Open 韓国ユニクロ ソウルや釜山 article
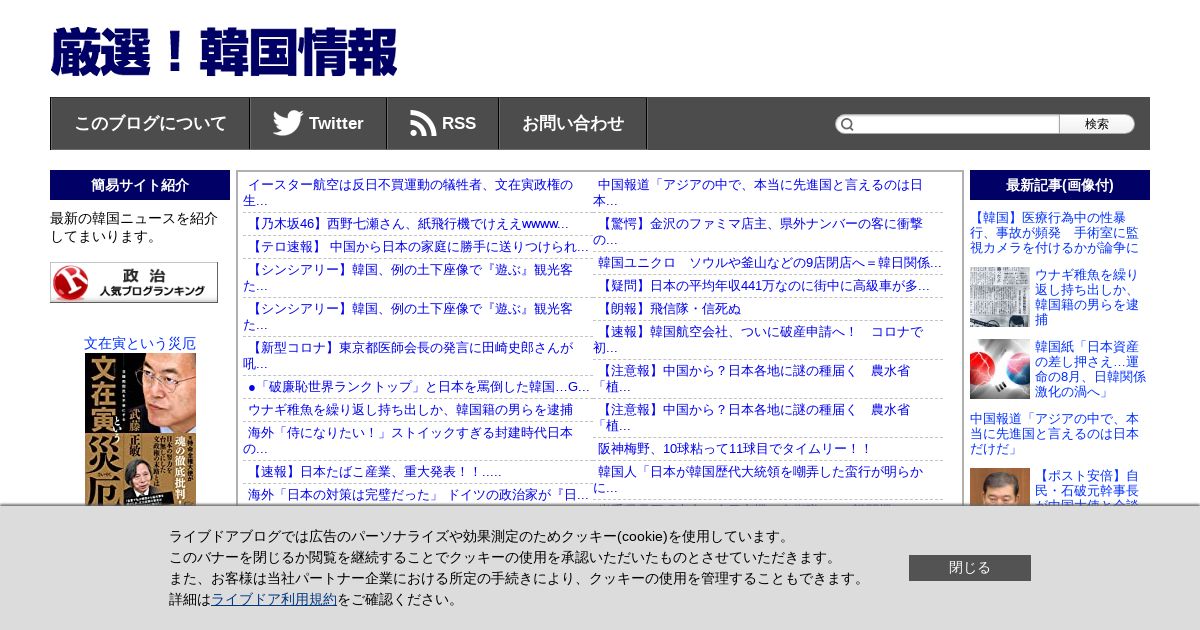 pos(769,262)
